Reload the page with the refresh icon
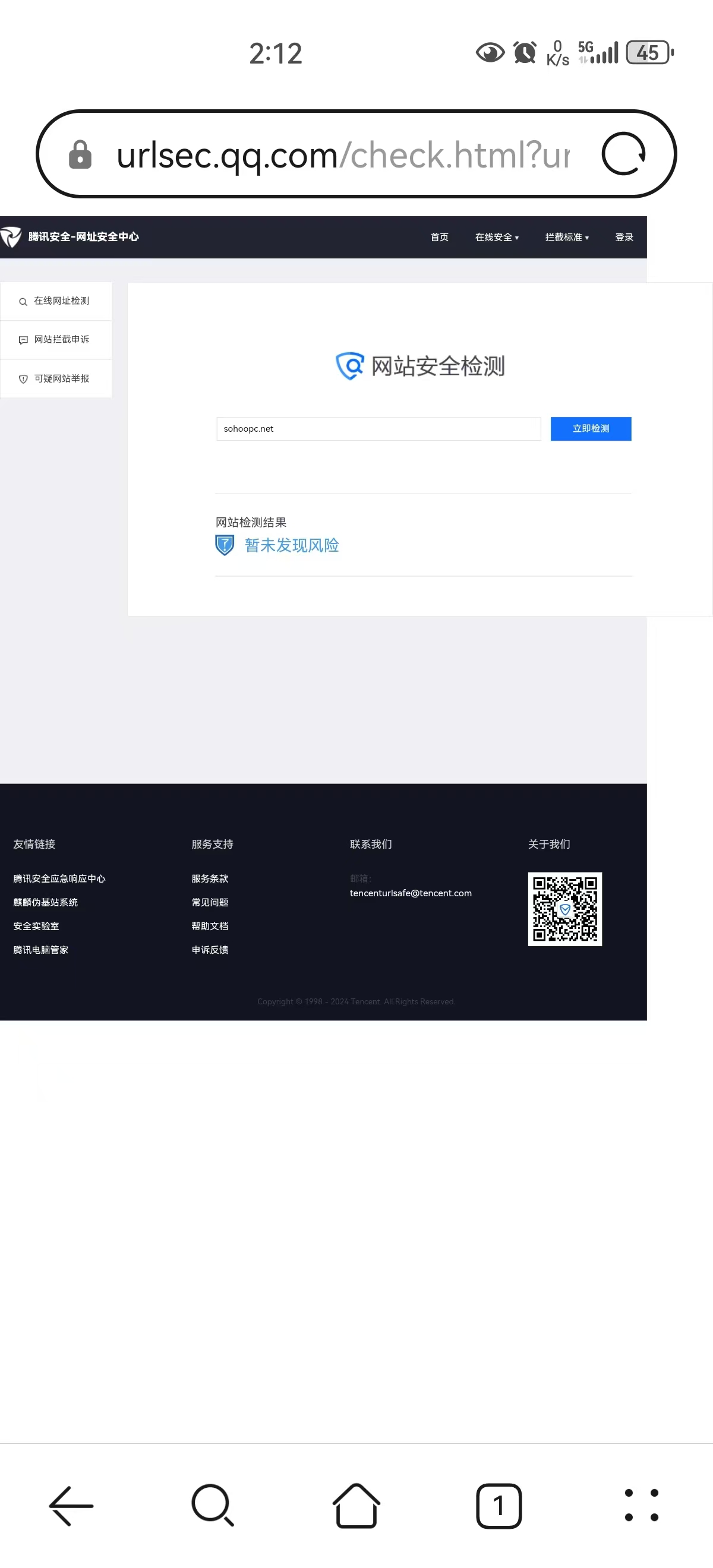Image resolution: width=713 pixels, height=1568 pixels. tap(623, 153)
